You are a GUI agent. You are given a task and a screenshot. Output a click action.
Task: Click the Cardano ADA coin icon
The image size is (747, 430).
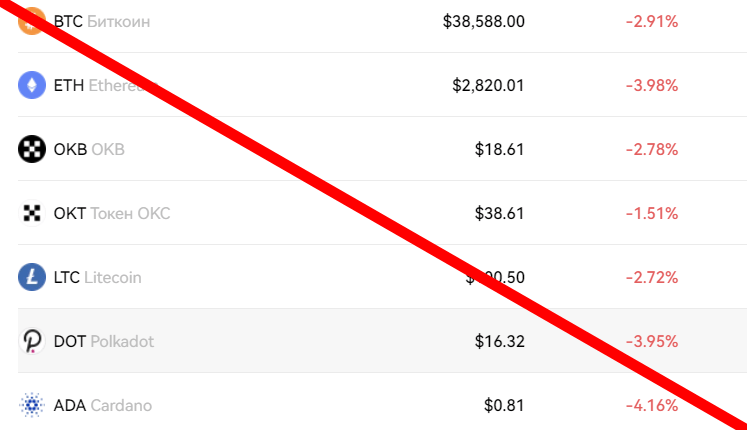32,405
